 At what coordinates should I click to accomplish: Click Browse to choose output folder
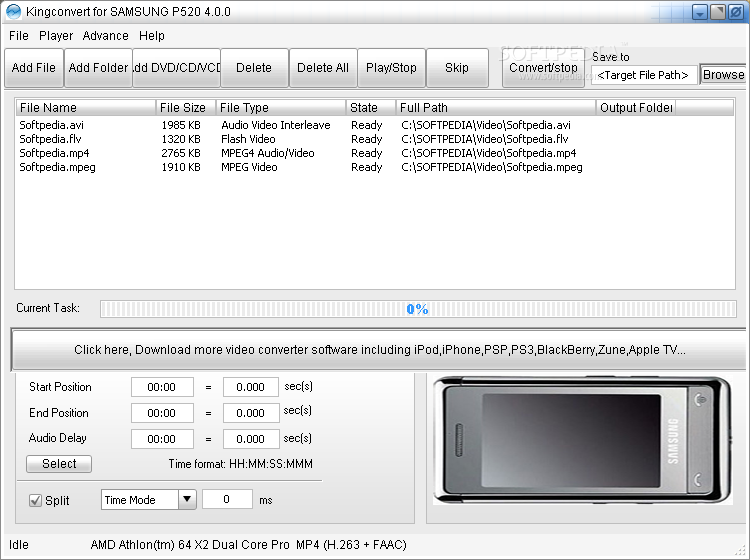(723, 75)
